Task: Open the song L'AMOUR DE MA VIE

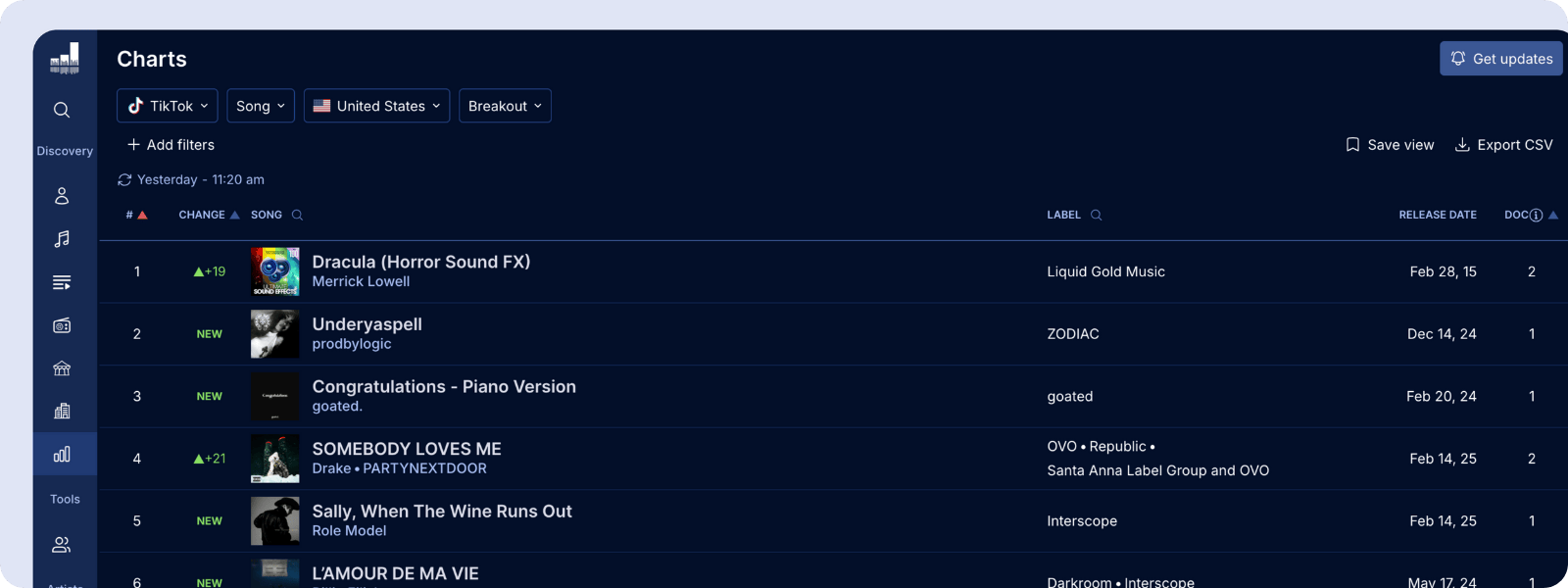Action: pos(395,573)
